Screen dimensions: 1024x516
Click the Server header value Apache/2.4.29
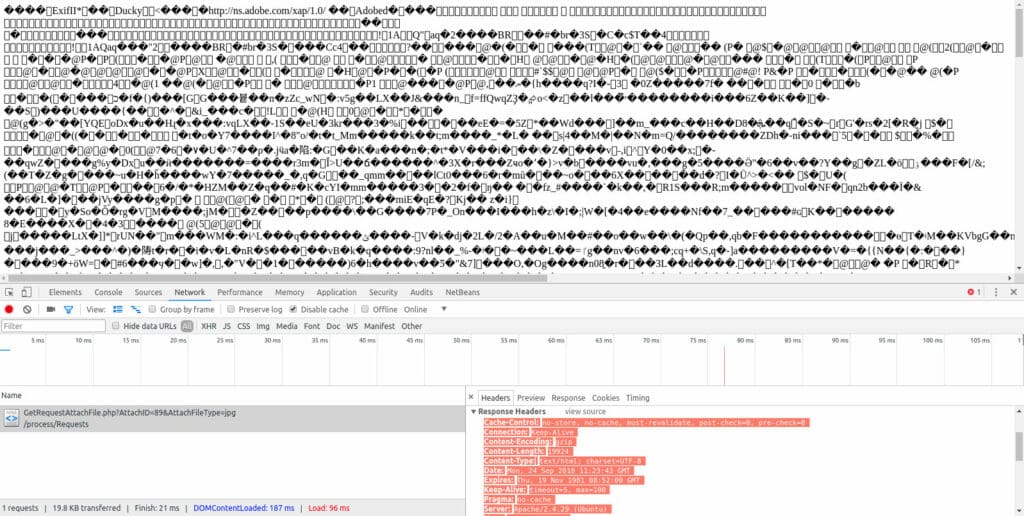coord(562,509)
